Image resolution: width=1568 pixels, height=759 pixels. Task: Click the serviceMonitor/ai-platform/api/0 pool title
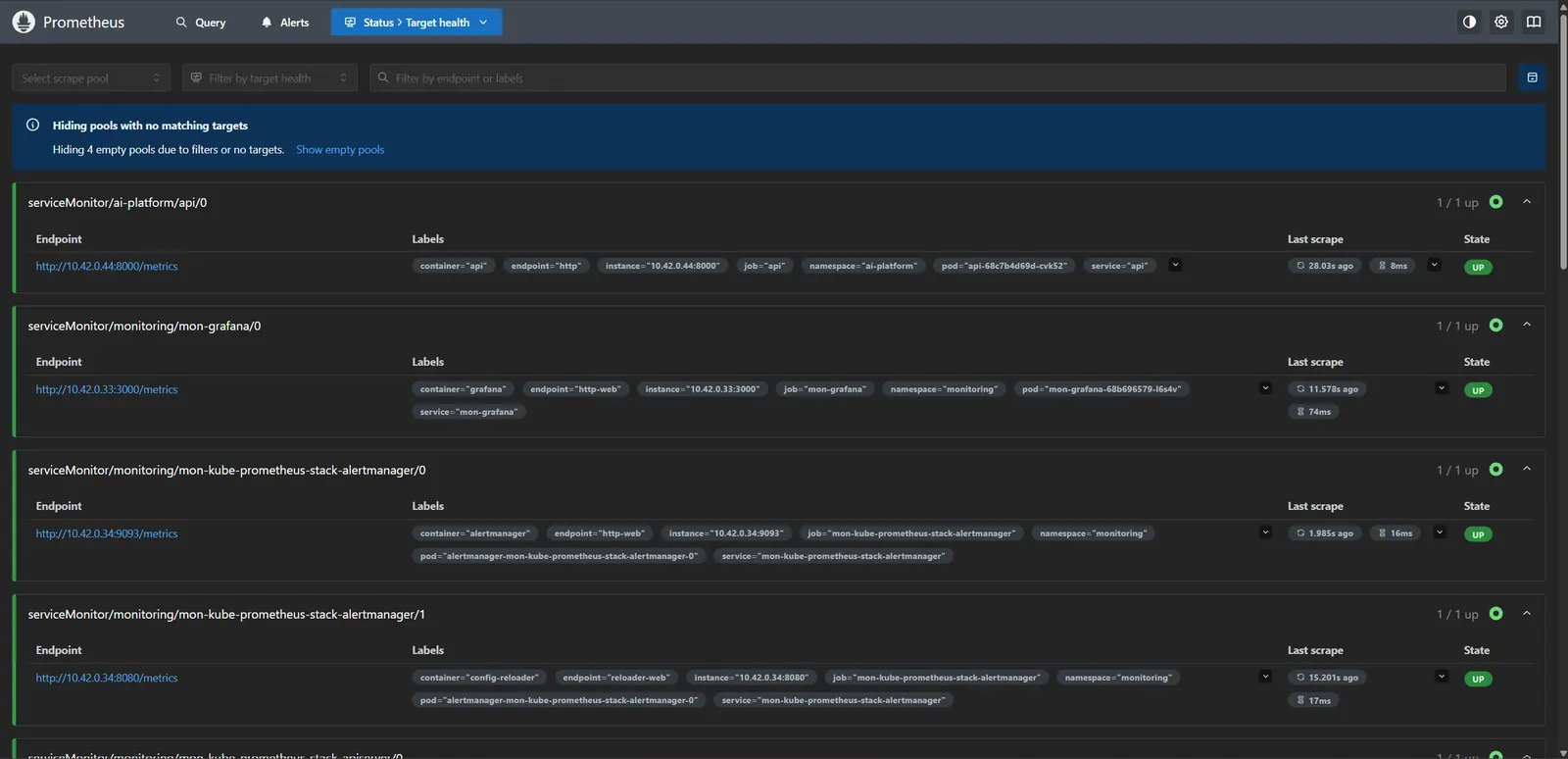[x=118, y=202]
